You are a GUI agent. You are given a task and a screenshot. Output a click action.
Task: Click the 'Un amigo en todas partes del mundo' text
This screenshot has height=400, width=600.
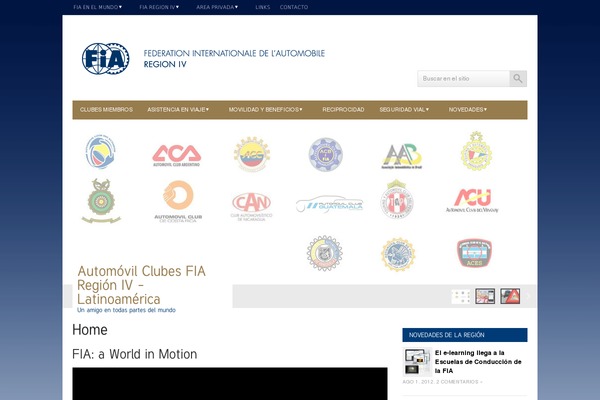tap(126, 310)
